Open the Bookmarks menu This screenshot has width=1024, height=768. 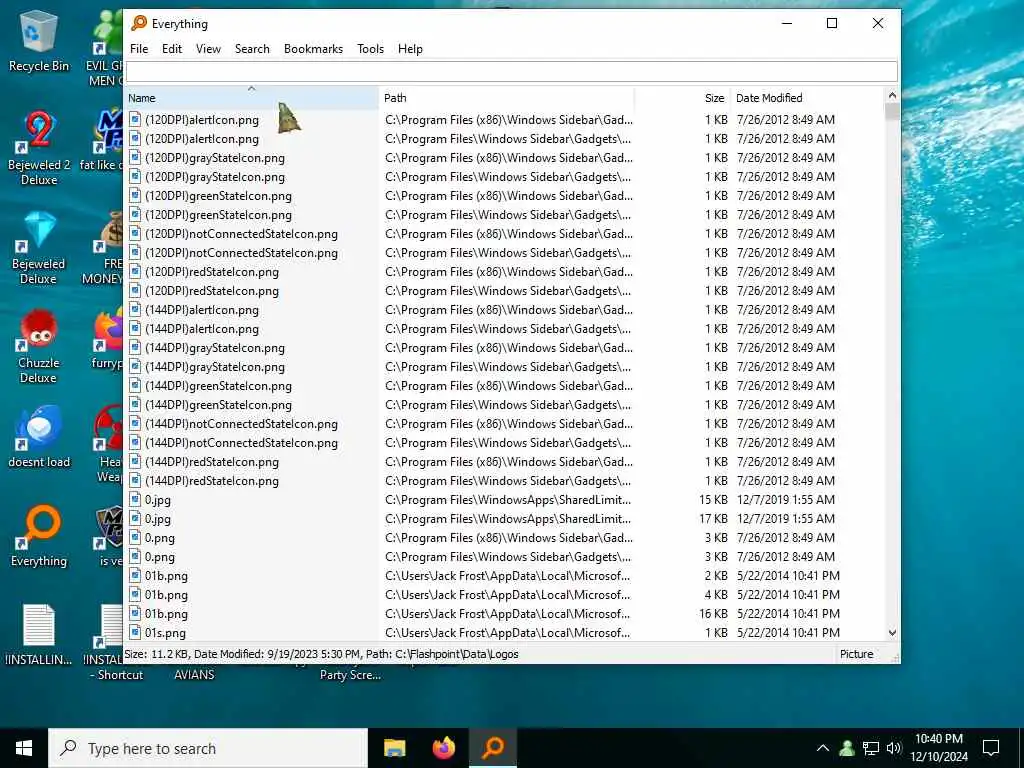click(x=313, y=49)
